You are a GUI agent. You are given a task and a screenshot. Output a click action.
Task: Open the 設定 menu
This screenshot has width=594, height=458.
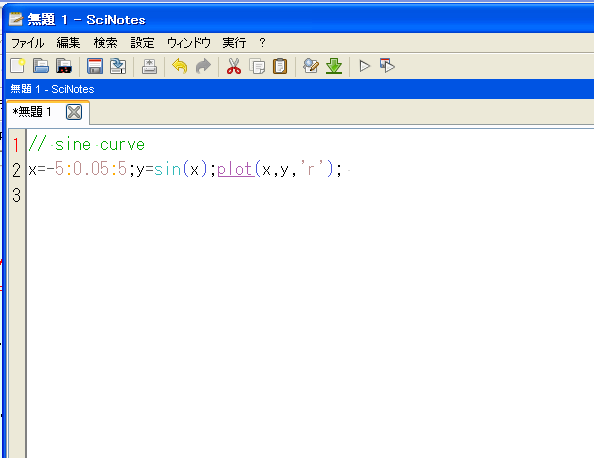point(142,43)
